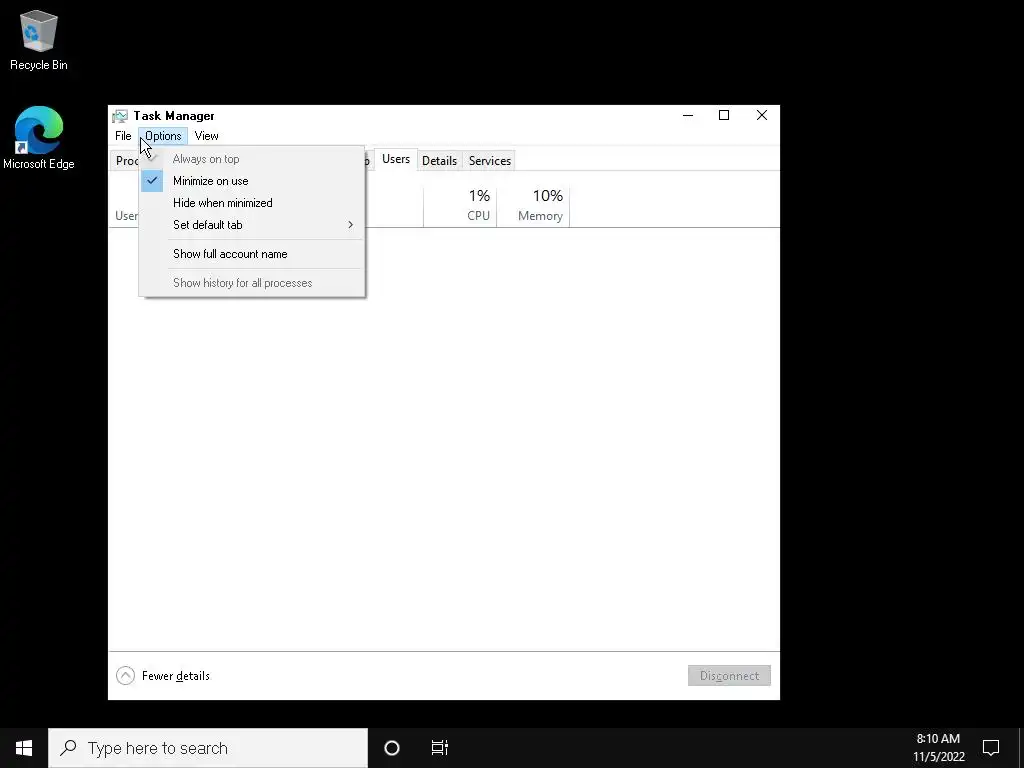Open the View menu
The image size is (1024, 768).
(x=206, y=136)
